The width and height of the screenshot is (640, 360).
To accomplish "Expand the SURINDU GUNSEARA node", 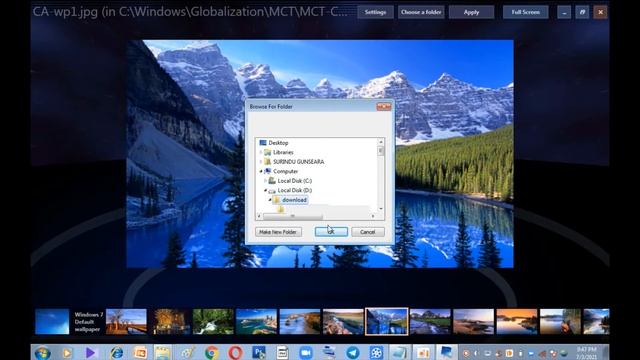I will click(x=261, y=162).
